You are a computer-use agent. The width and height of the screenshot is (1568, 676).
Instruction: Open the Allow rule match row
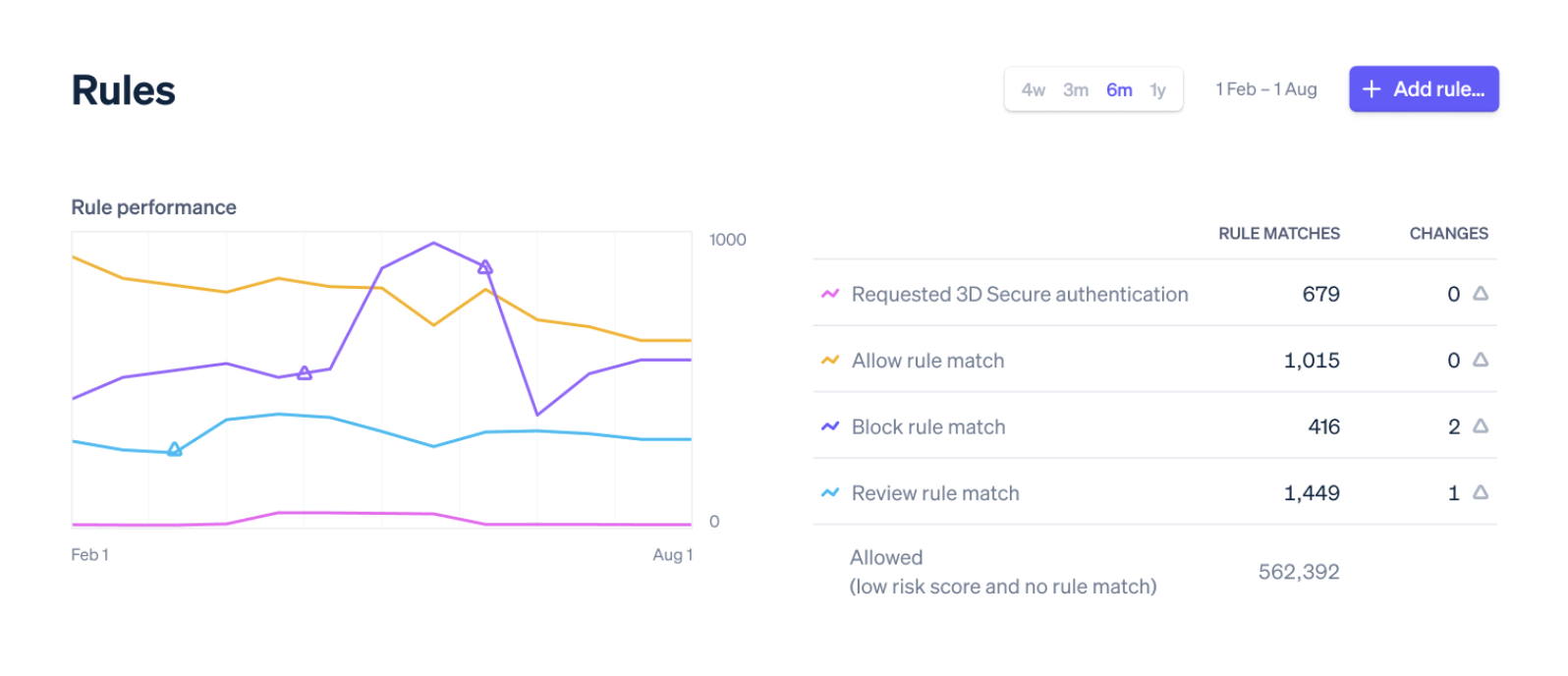tap(927, 361)
